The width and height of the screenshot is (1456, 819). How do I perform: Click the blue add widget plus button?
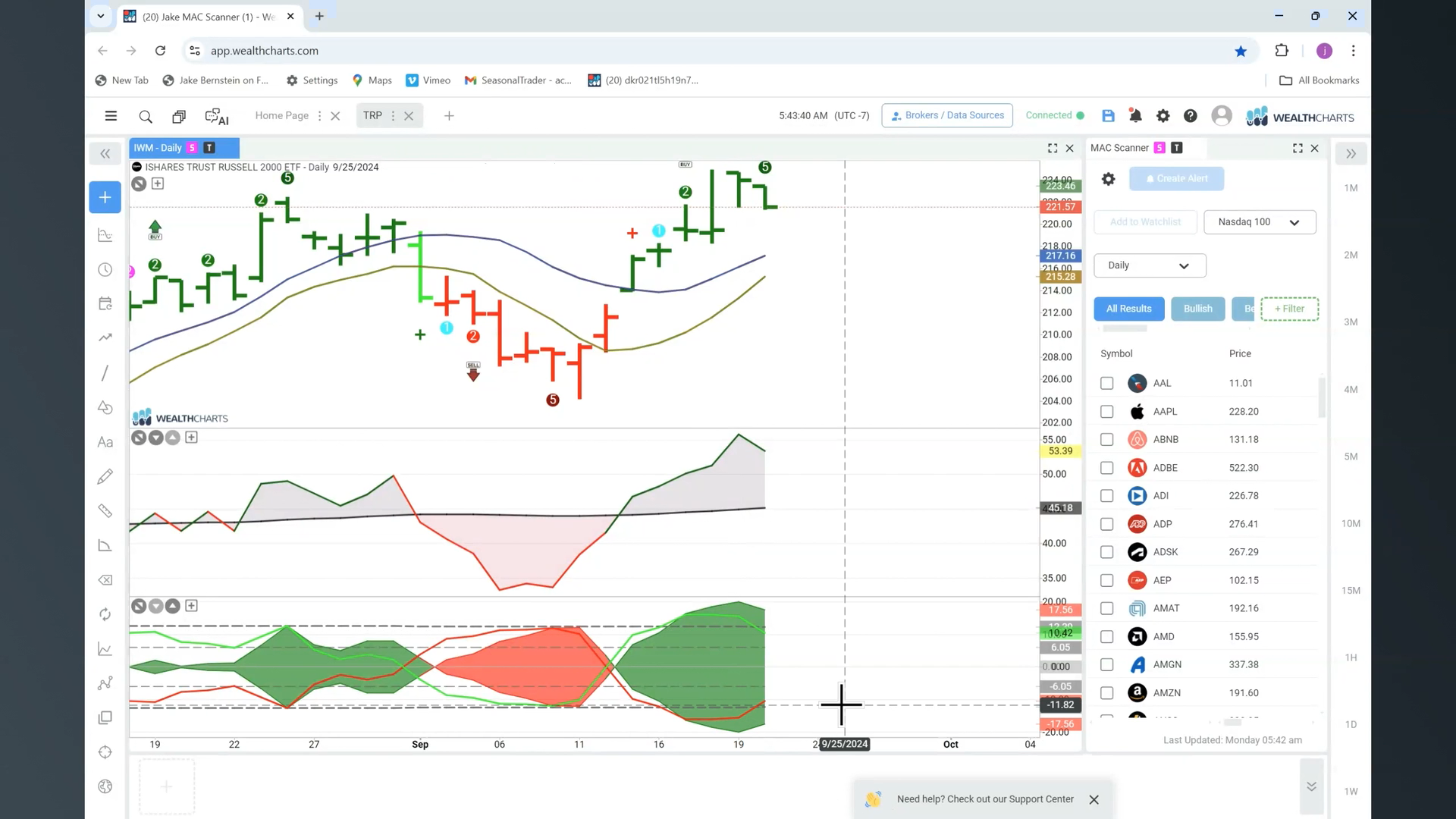click(x=105, y=197)
